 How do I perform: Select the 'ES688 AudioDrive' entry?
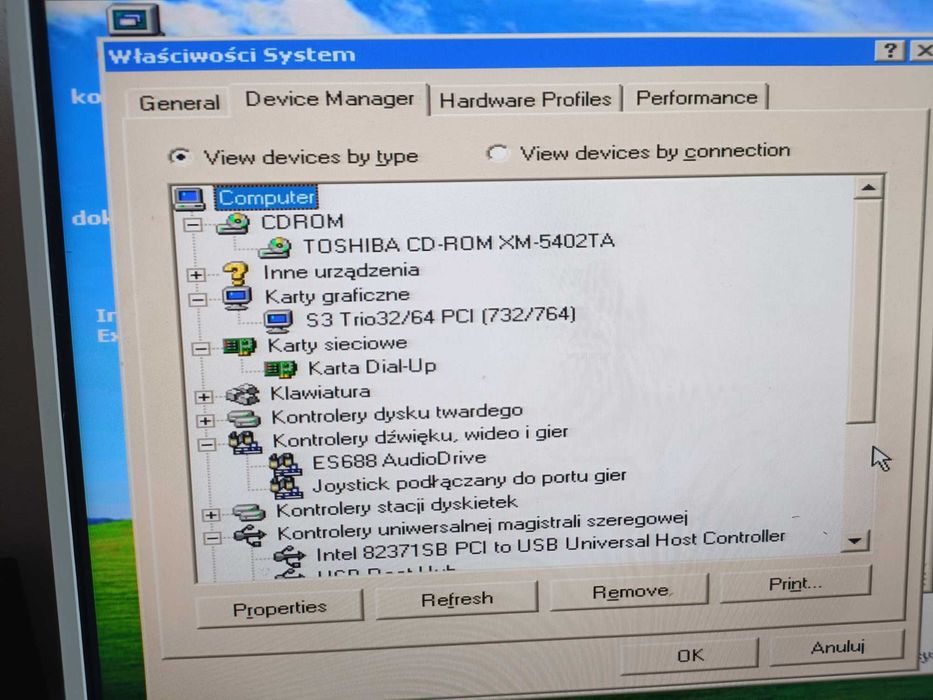click(x=399, y=460)
